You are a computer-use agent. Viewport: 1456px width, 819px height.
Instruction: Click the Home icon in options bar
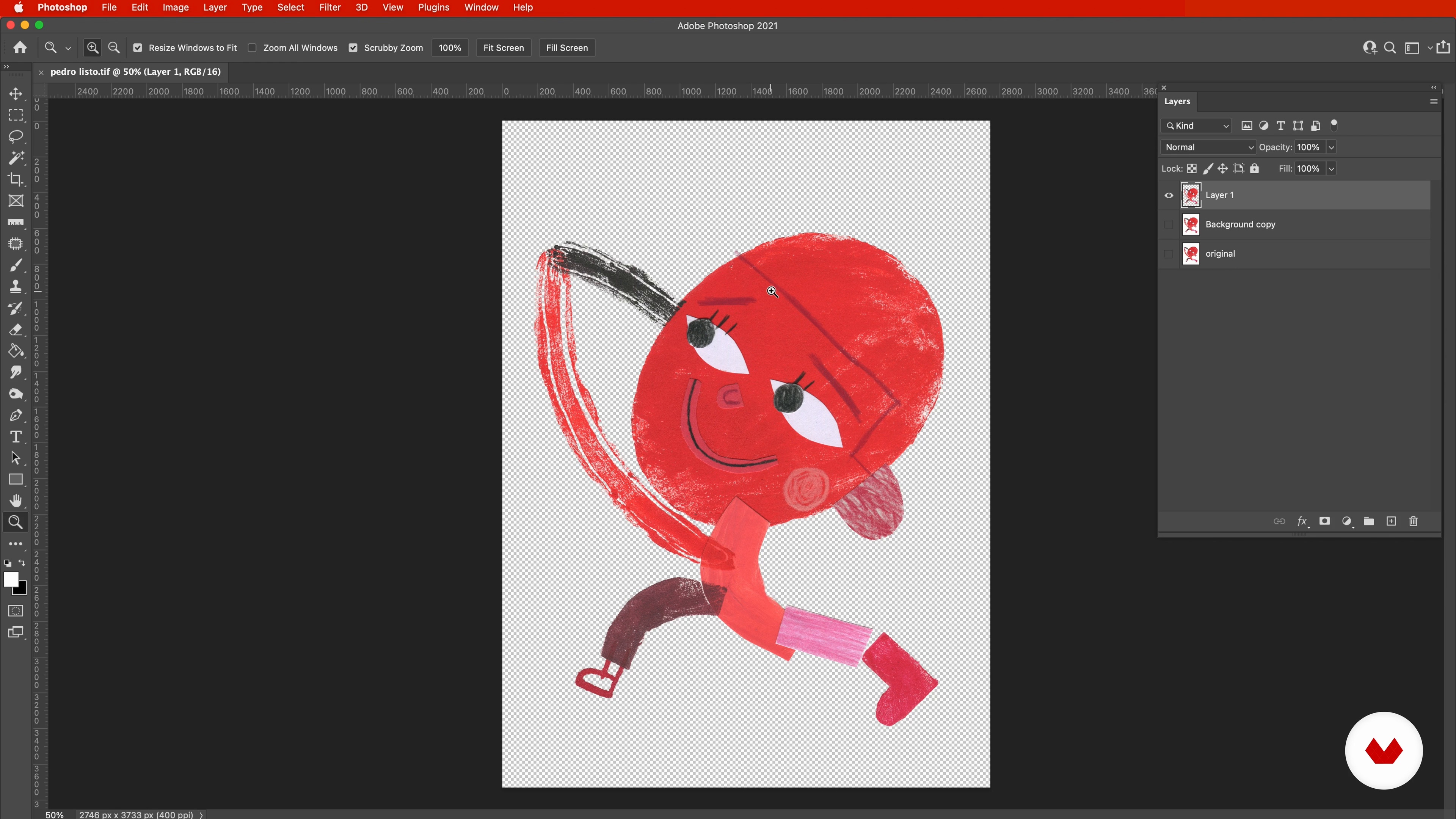tap(20, 47)
